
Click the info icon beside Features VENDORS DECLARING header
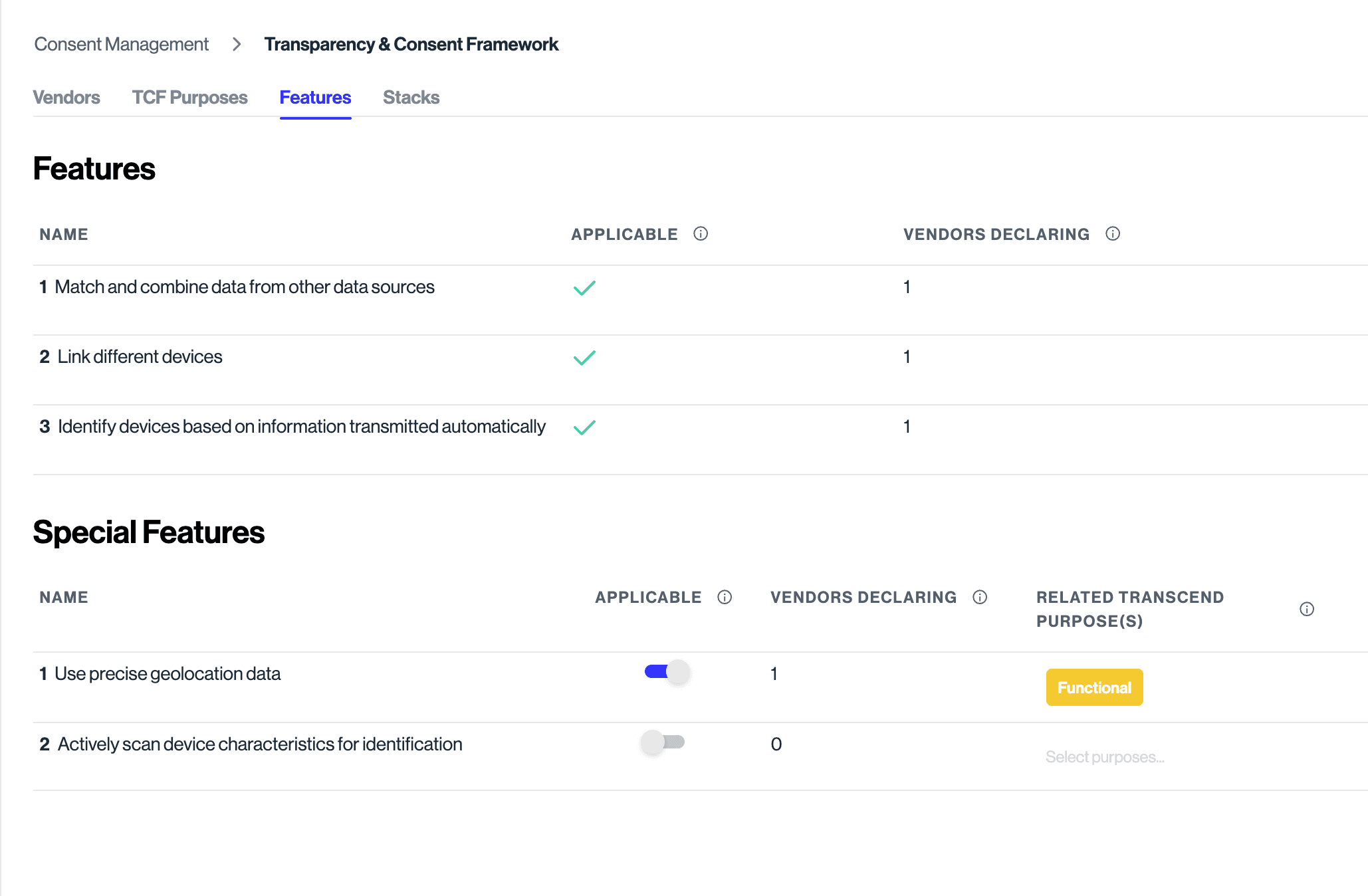click(x=1113, y=234)
